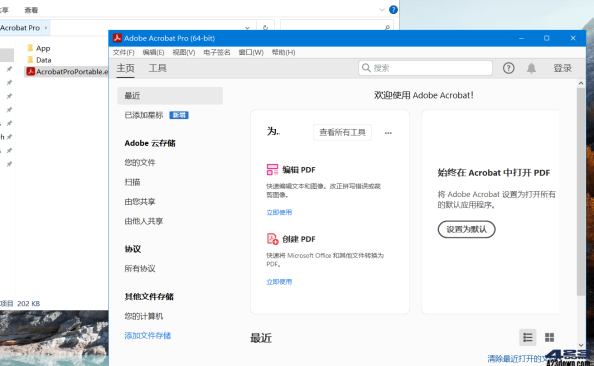
Task: Open the 编辑(E) menu
Action: pyautogui.click(x=153, y=52)
